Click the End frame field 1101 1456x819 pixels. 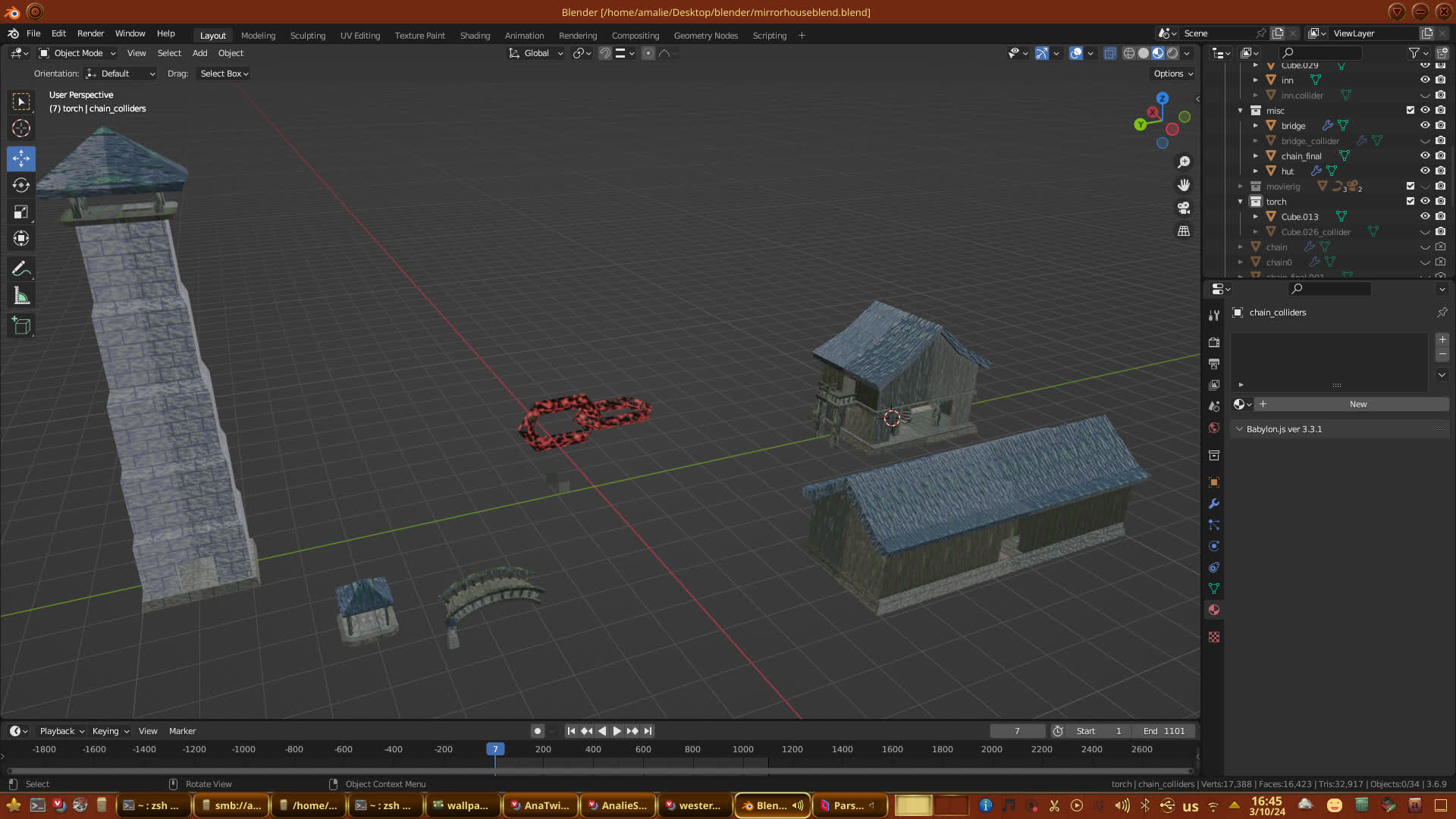[x=1163, y=731]
